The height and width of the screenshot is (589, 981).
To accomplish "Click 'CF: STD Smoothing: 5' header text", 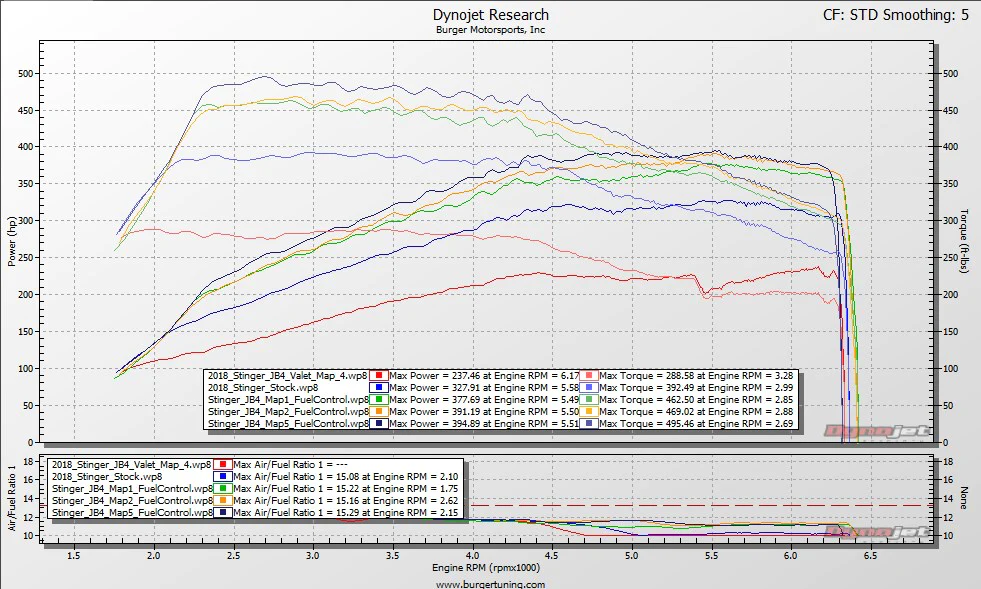I will [x=896, y=15].
